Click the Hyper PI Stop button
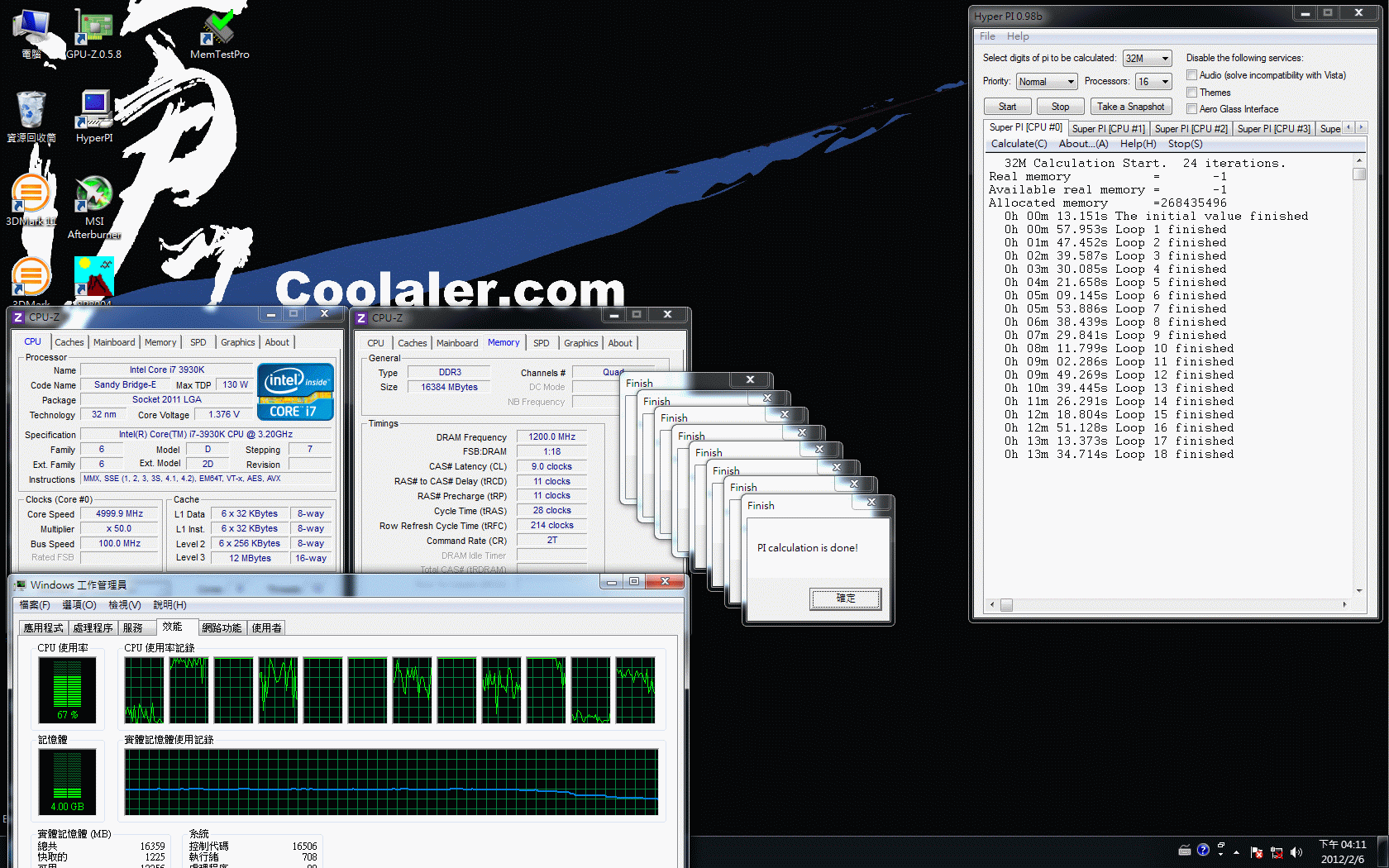The image size is (1389, 868). click(x=1060, y=107)
